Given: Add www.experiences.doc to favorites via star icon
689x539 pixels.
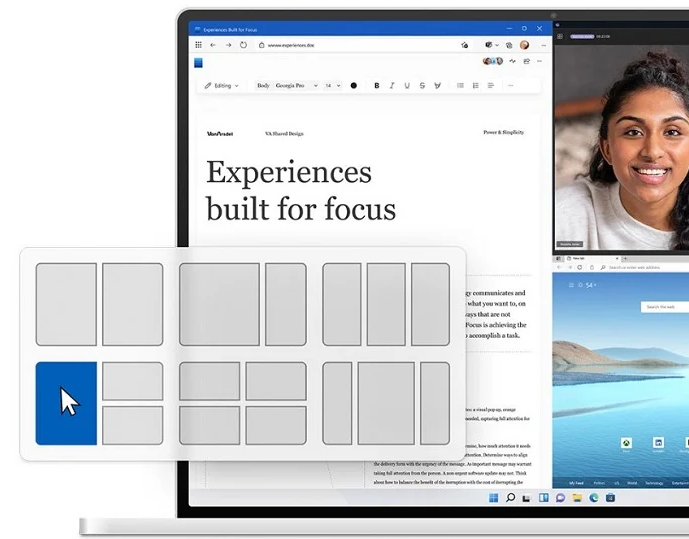Looking at the screenshot, I should click(464, 45).
